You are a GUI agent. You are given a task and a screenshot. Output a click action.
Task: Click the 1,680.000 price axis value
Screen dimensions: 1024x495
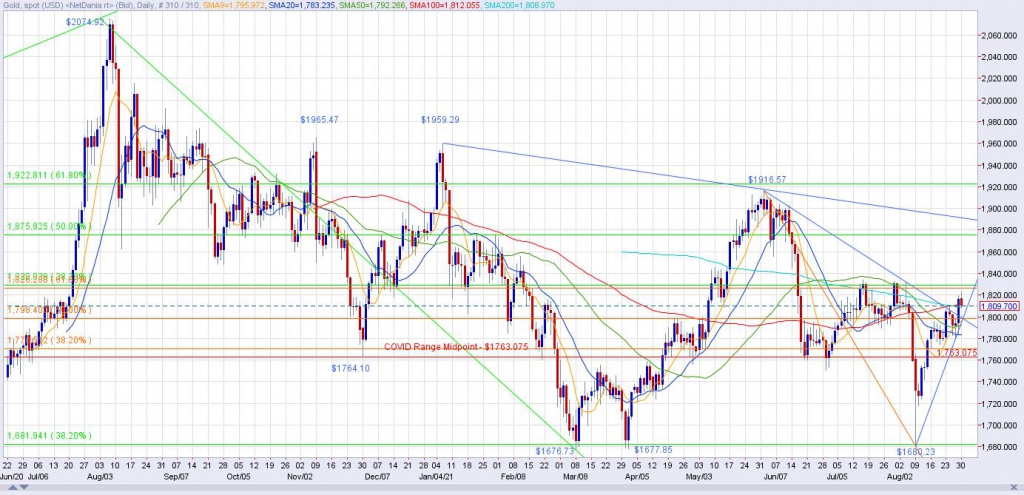tap(1000, 447)
